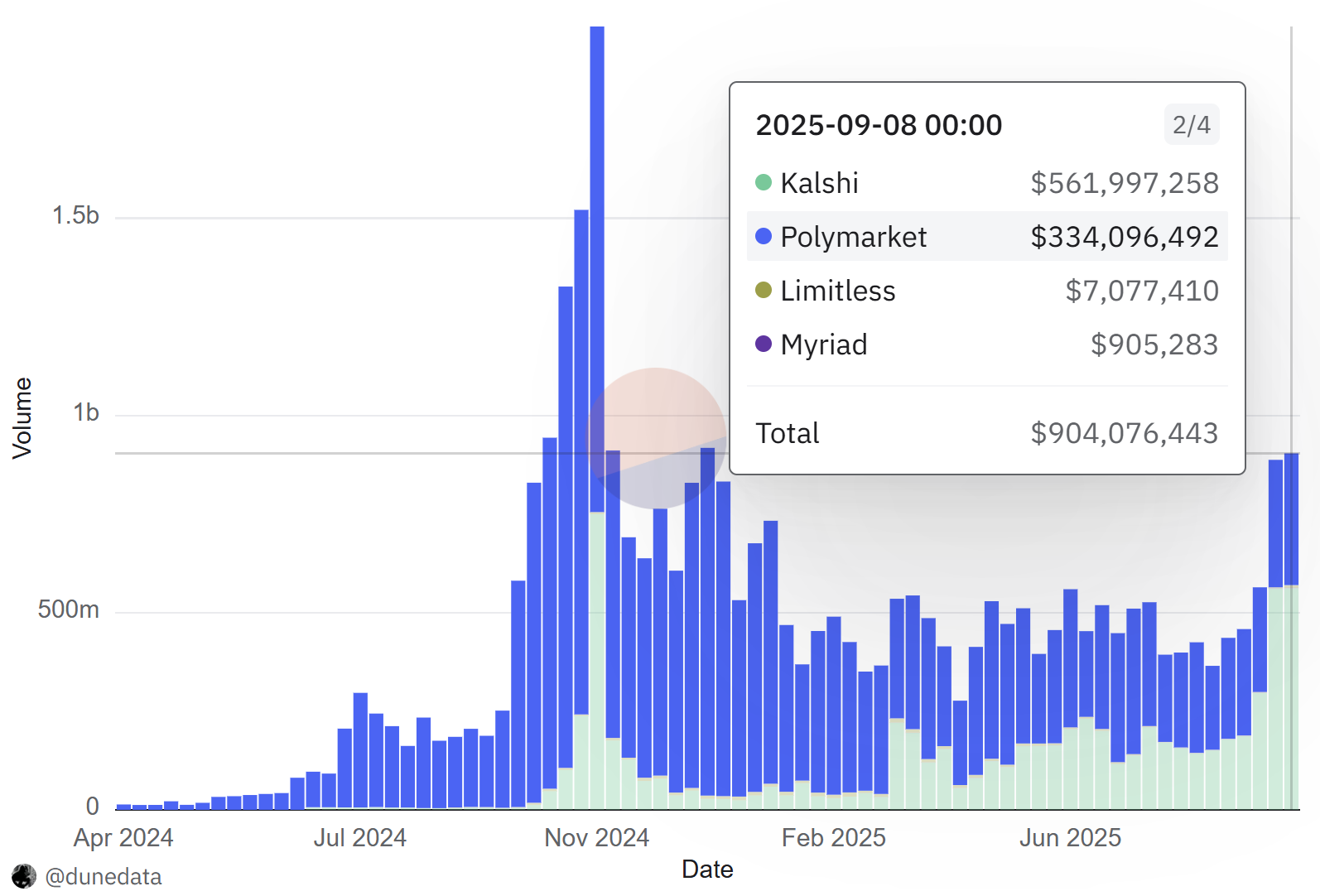This screenshot has width=1320, height=896.
Task: Click the 1.5b y-axis gridline label
Action: click(x=75, y=215)
